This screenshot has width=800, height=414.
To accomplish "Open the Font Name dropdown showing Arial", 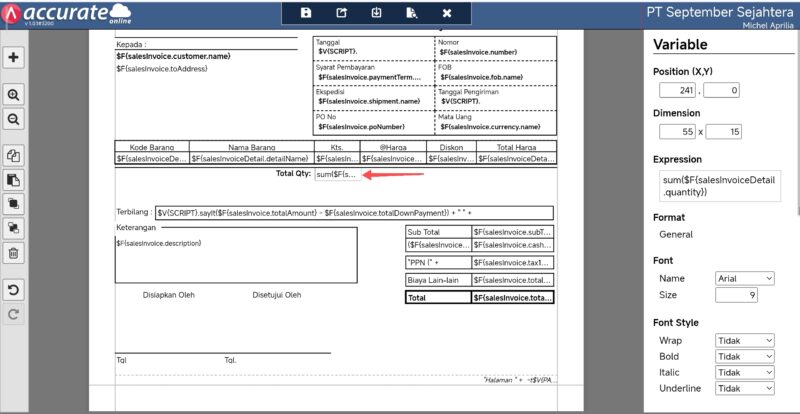I will (x=745, y=278).
